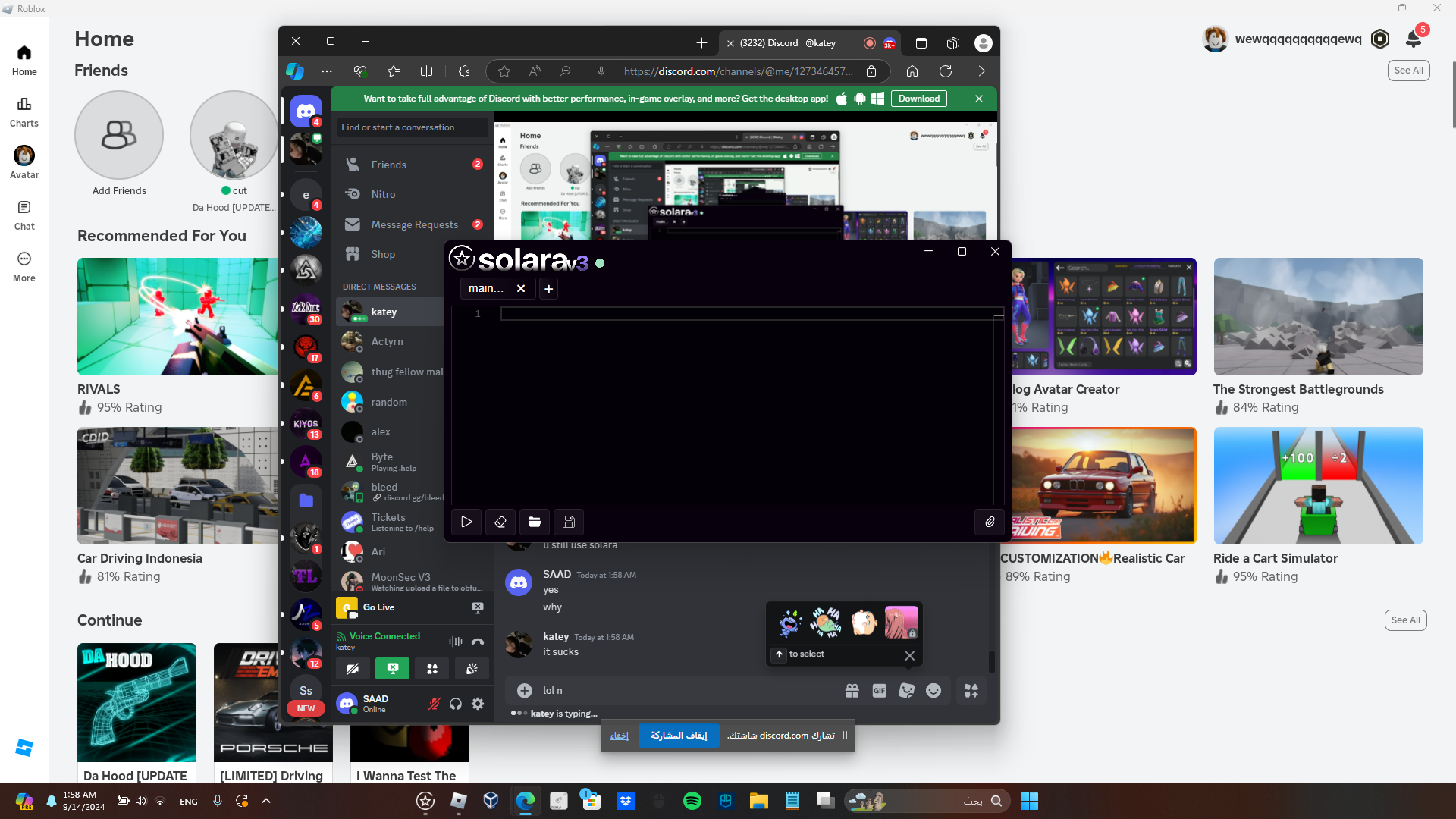Close the main script tab in Solara
The height and width of the screenshot is (819, 1456).
(521, 288)
